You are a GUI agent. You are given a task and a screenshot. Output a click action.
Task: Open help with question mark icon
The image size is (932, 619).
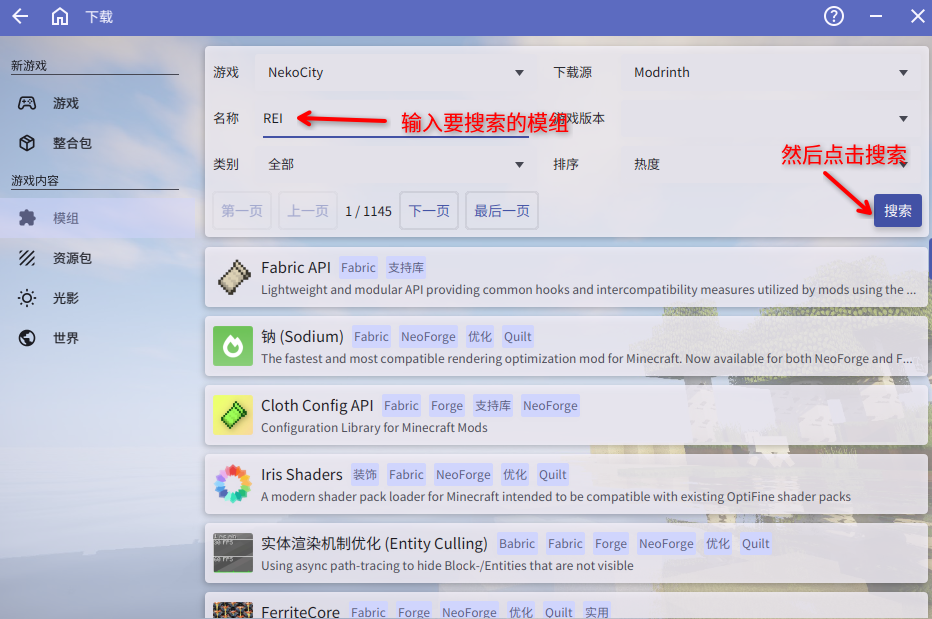point(833,17)
